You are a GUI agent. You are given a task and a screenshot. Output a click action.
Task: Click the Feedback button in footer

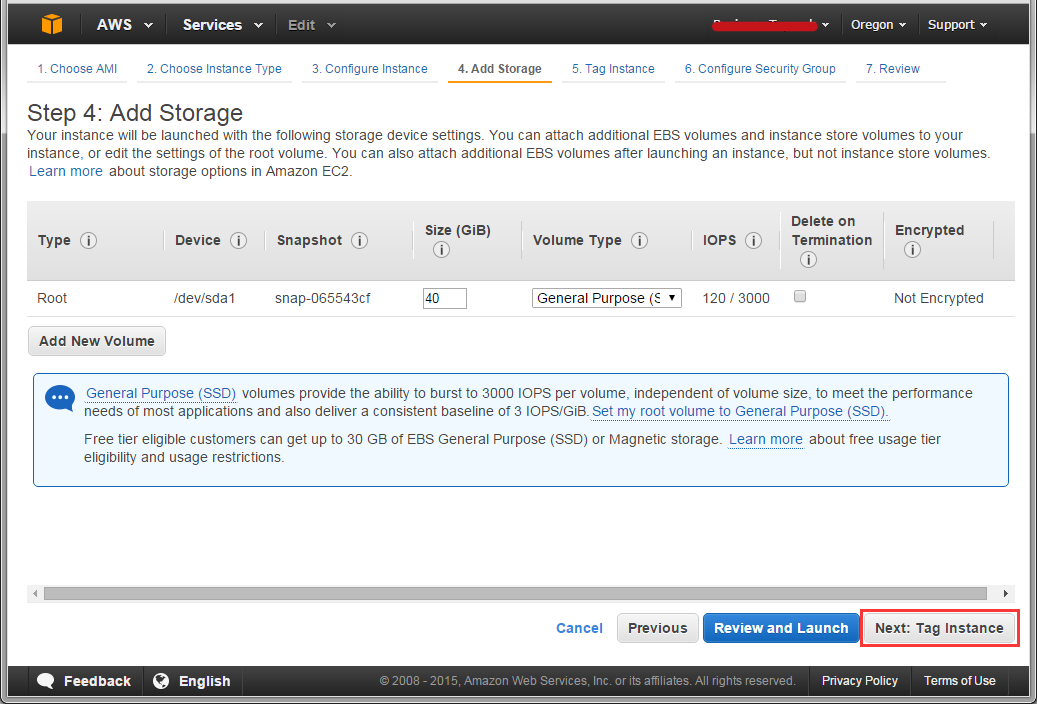click(85, 681)
